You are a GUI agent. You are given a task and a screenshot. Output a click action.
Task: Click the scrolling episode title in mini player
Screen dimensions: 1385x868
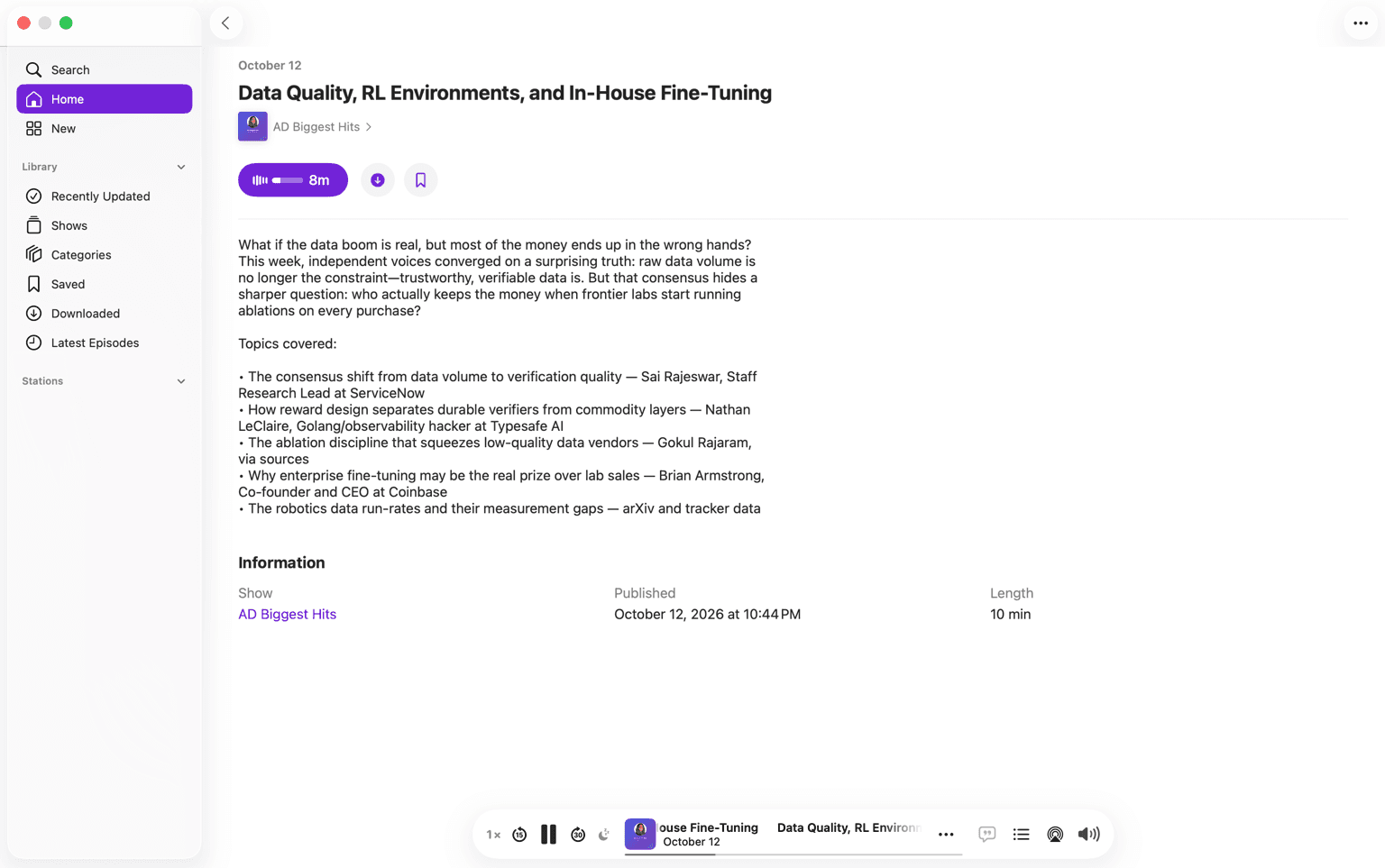pos(790,827)
